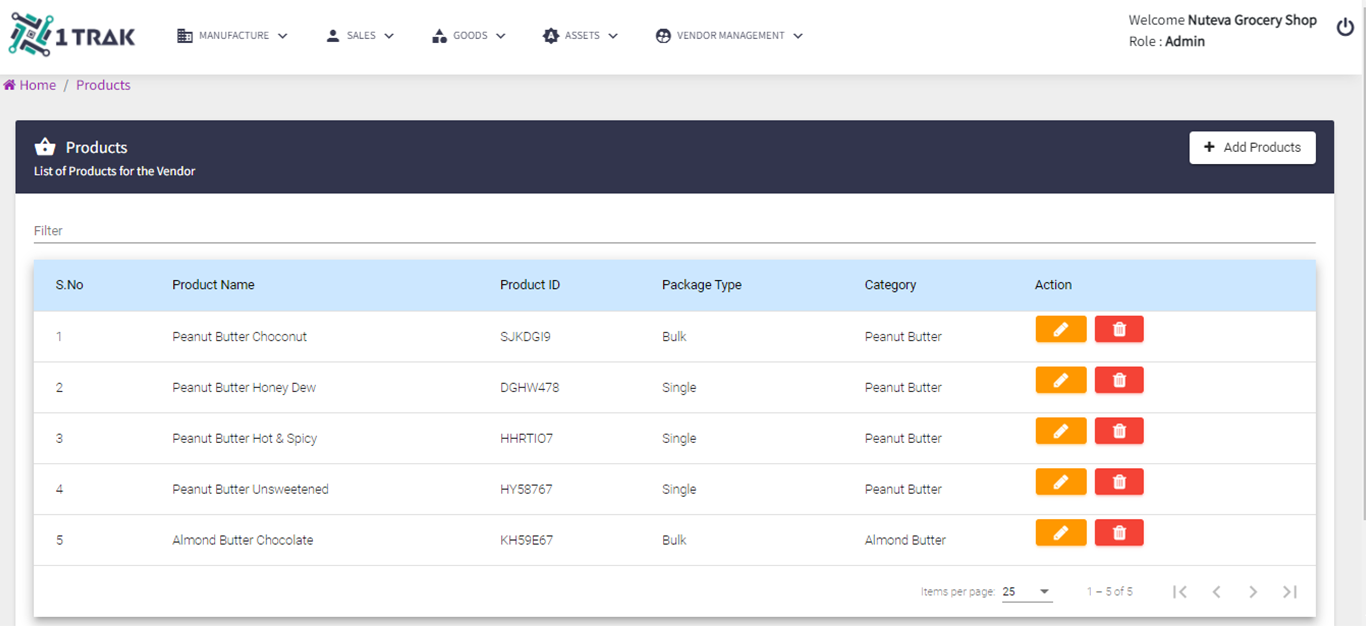Delete the Peanut Butter Choconut product
This screenshot has width=1366, height=626.
1119,329
